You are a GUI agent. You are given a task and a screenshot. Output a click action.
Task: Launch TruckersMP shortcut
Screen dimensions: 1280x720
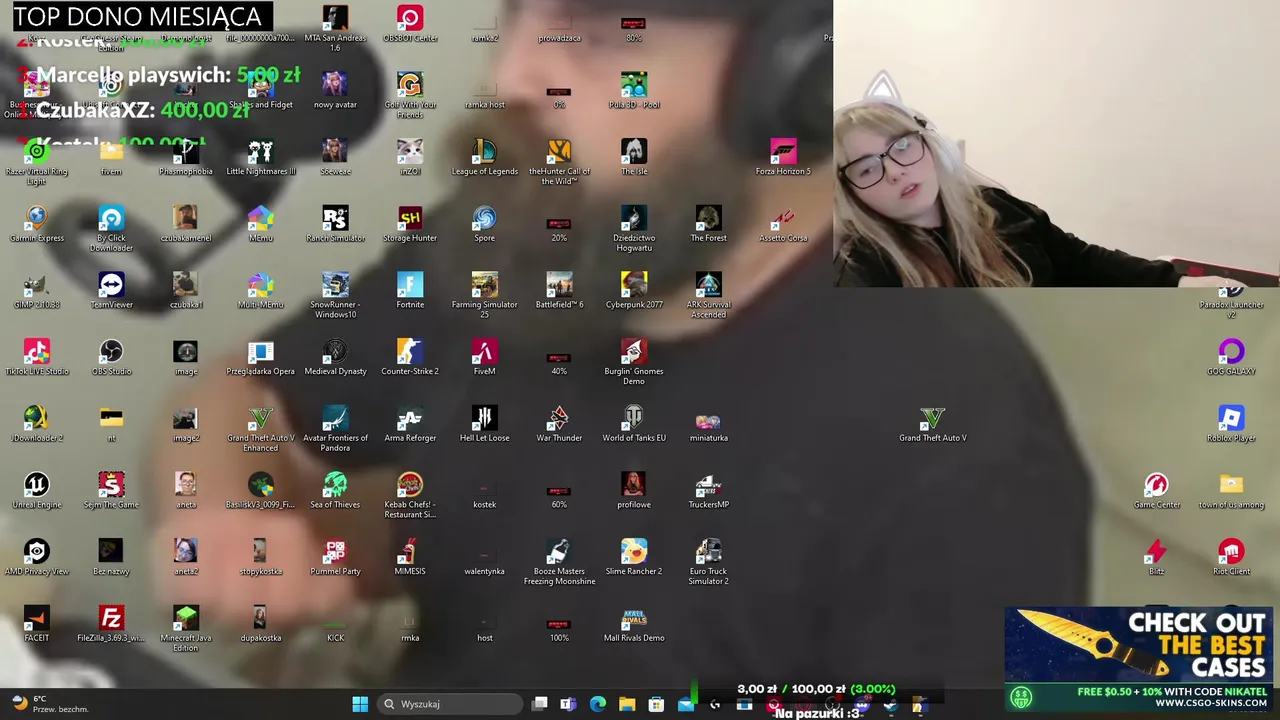(x=708, y=490)
